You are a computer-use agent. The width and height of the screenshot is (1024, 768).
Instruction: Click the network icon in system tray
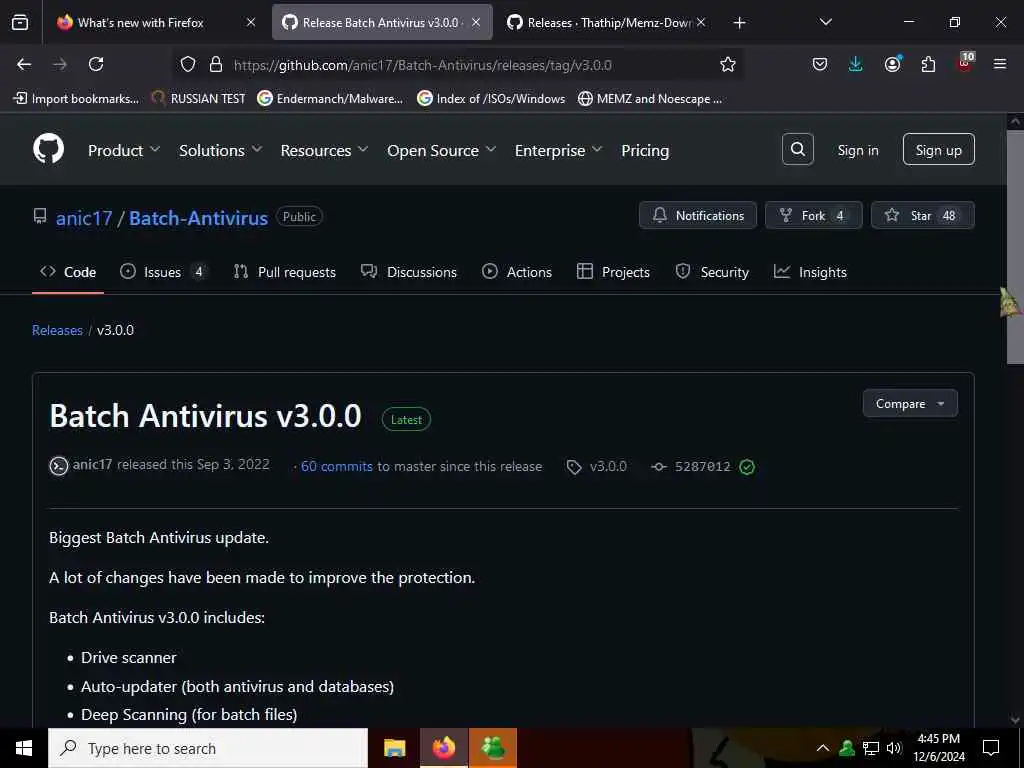pos(871,748)
